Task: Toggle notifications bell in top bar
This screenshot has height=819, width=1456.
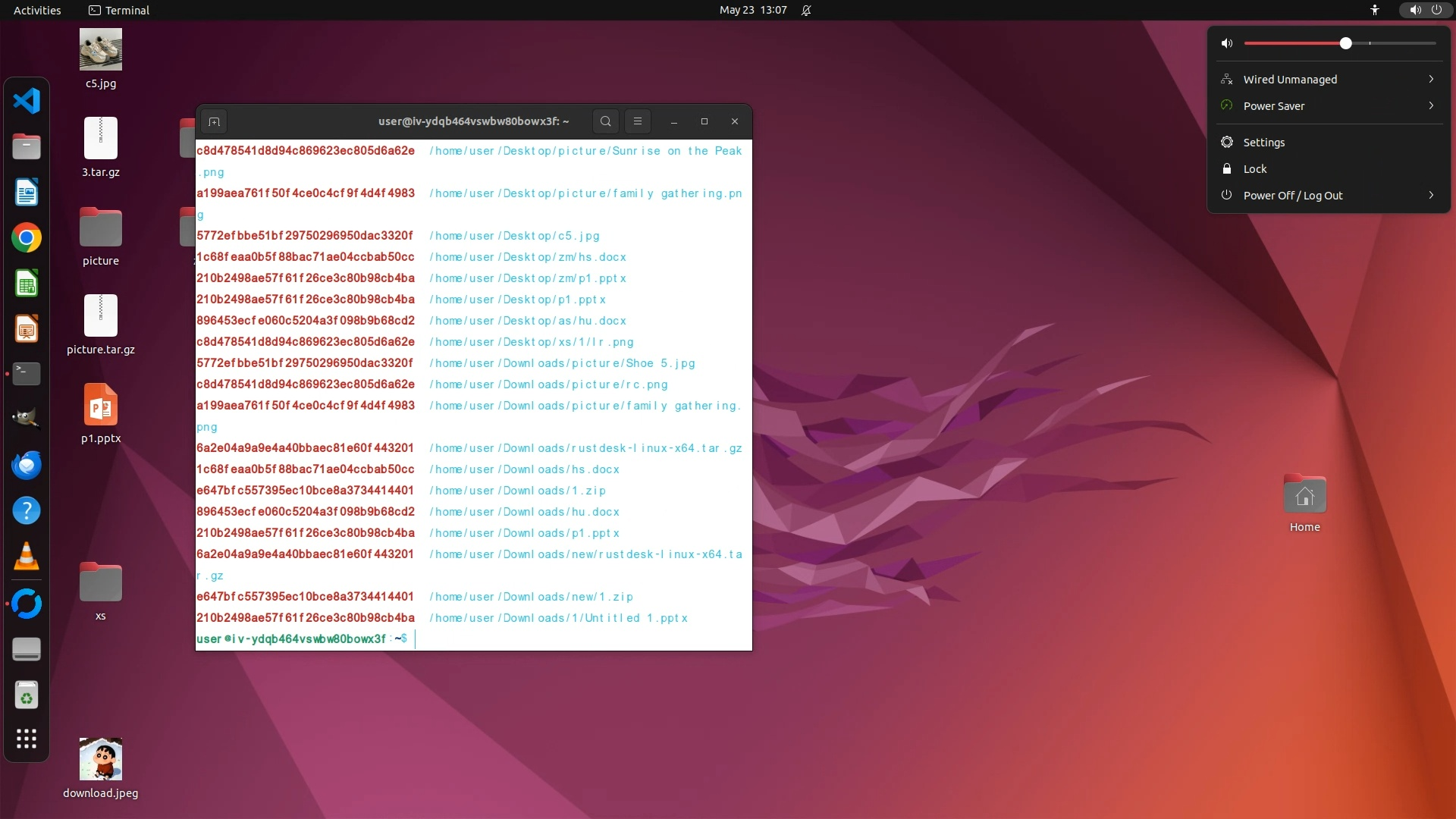Action: coord(806,10)
